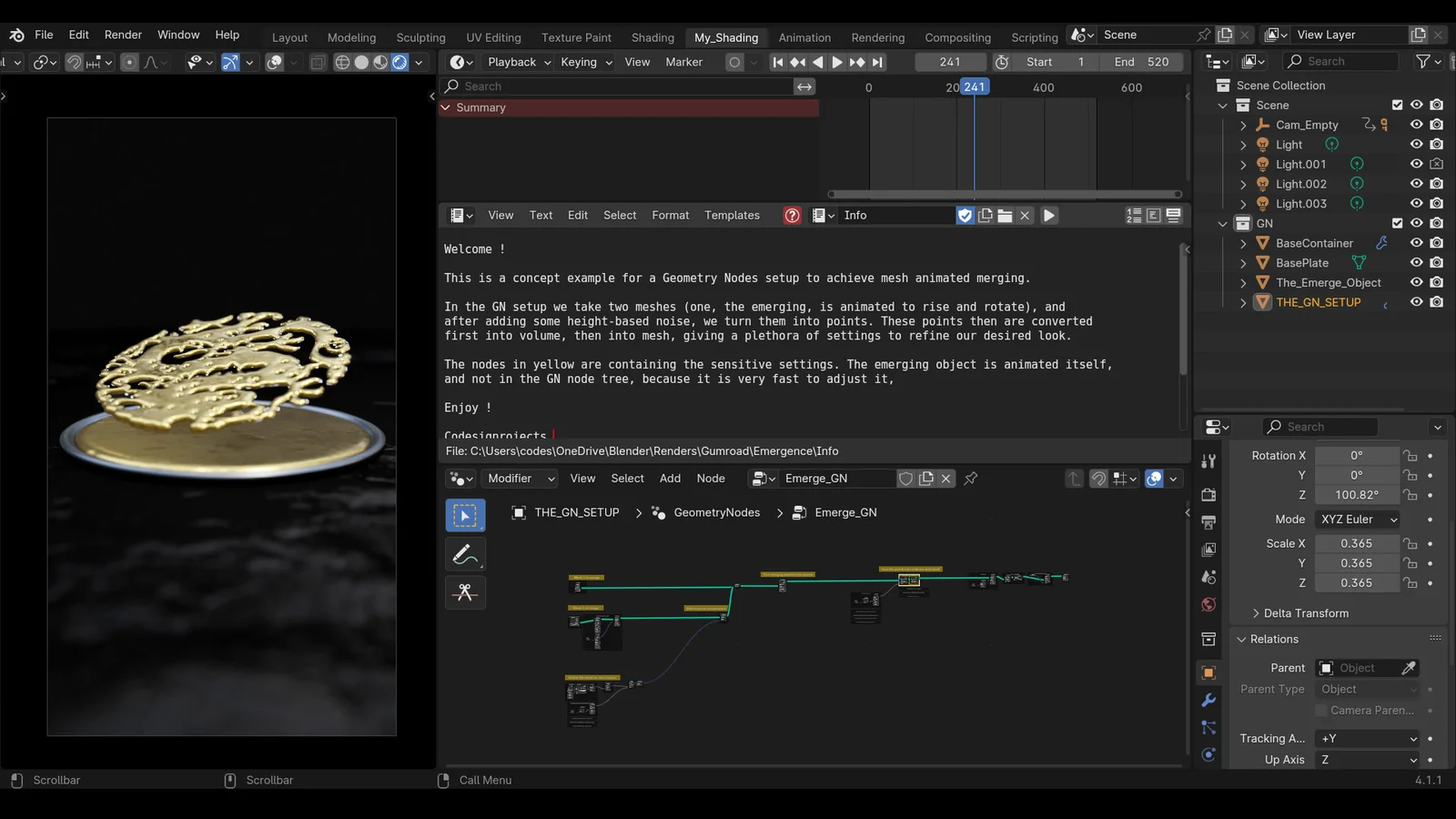Lock the Rotation Z value
The image size is (1456, 819).
[1410, 495]
